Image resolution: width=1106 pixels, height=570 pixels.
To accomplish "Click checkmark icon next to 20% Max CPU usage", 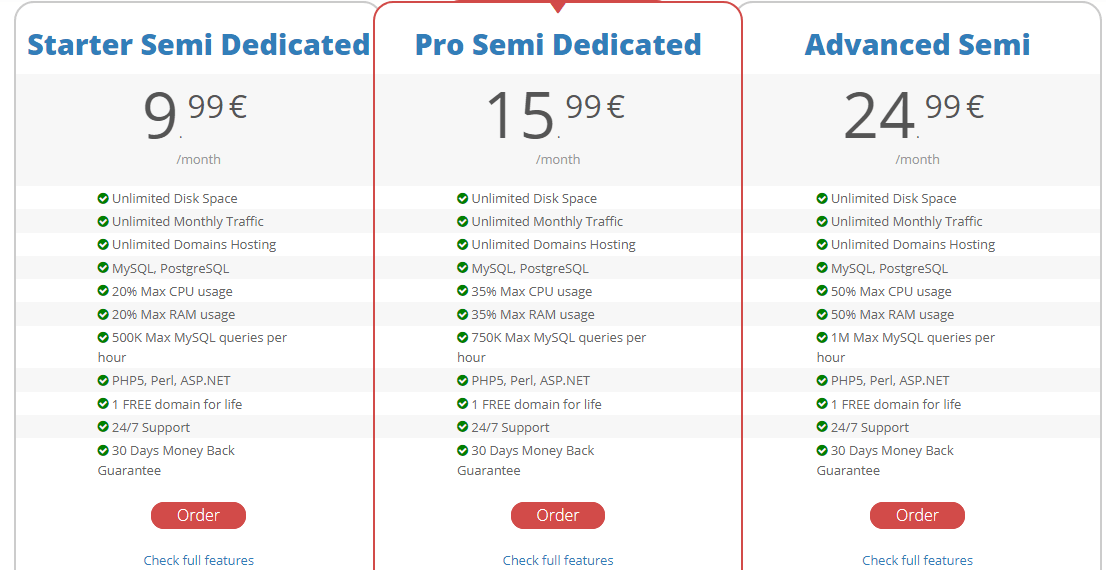I will click(103, 291).
